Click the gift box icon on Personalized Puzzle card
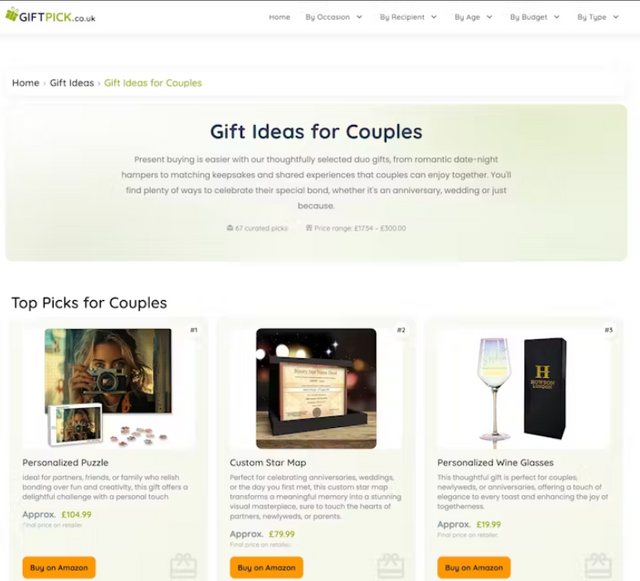 tap(183, 566)
